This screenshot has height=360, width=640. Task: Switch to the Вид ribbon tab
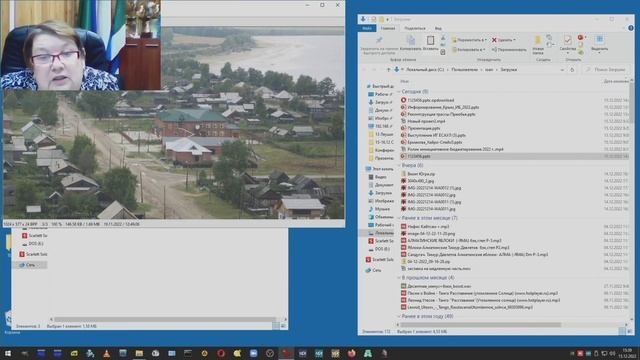click(x=438, y=28)
